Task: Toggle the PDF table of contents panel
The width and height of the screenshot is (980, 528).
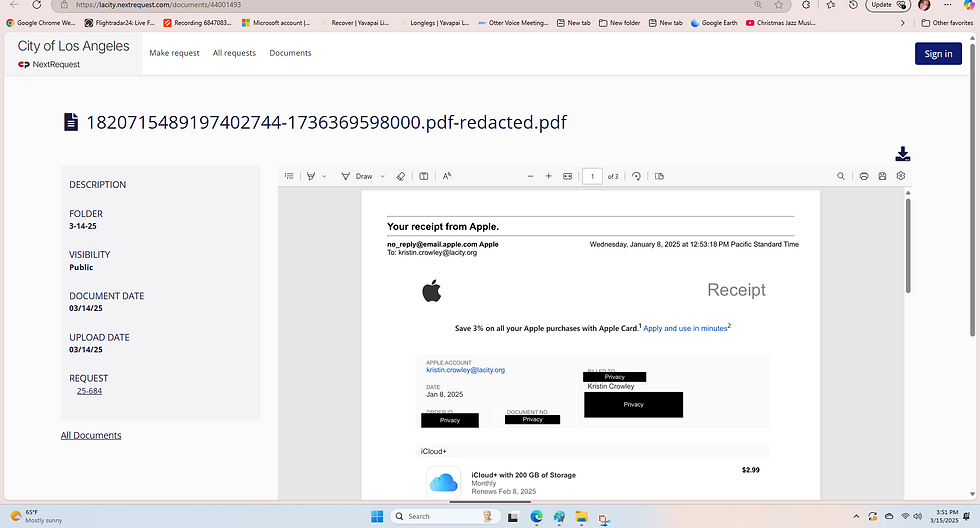Action: coord(289,176)
